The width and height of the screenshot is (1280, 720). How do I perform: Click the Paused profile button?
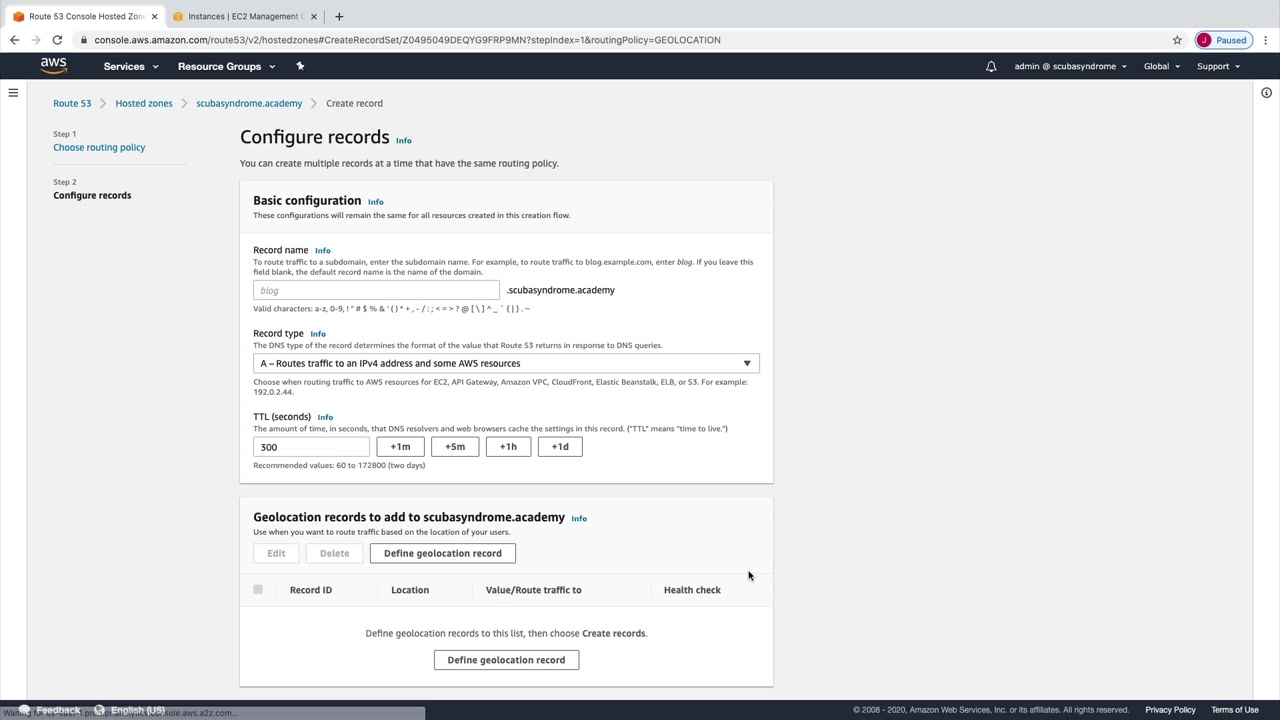click(x=1223, y=40)
